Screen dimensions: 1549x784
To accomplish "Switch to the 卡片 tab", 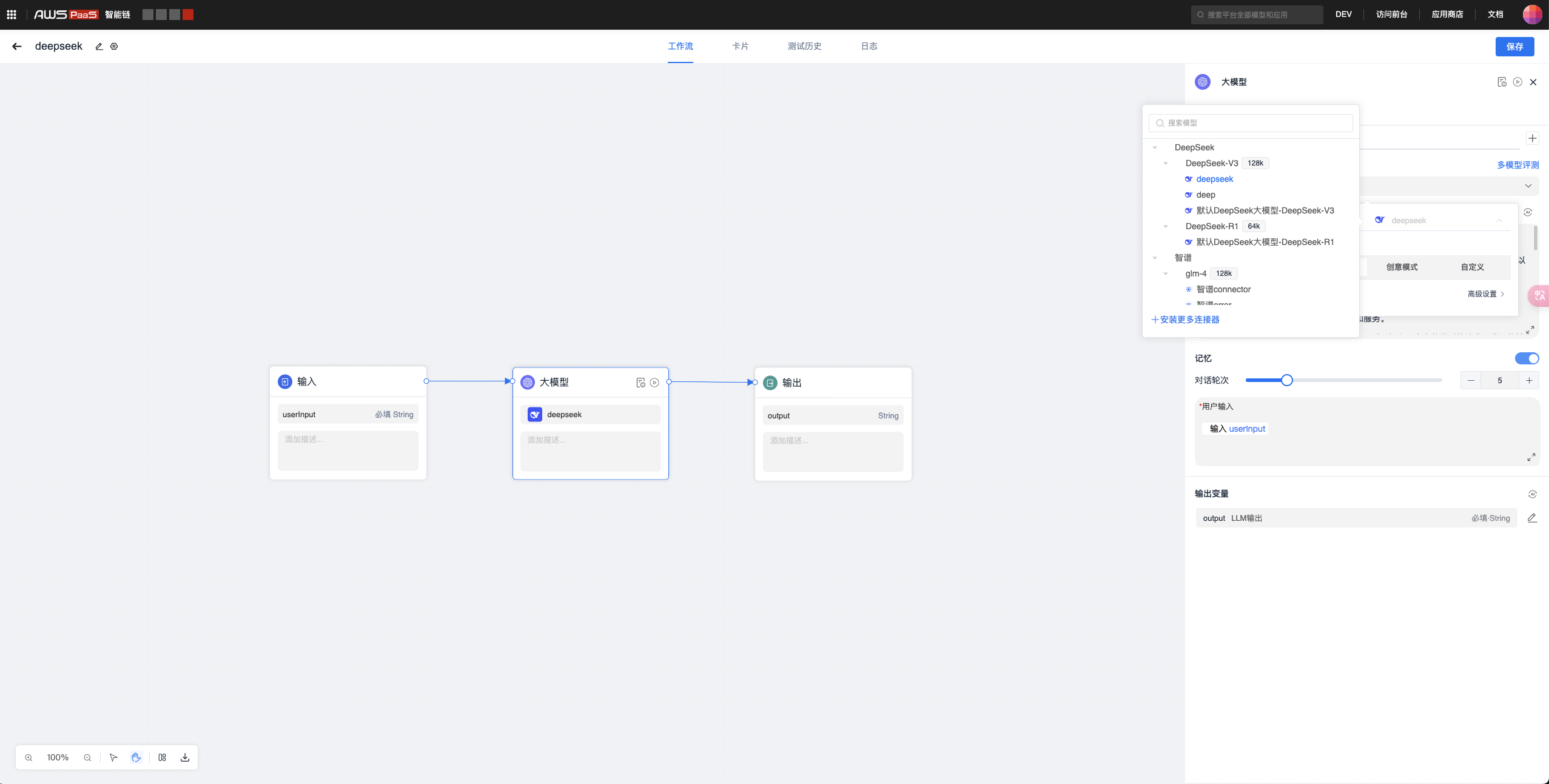I will click(740, 46).
